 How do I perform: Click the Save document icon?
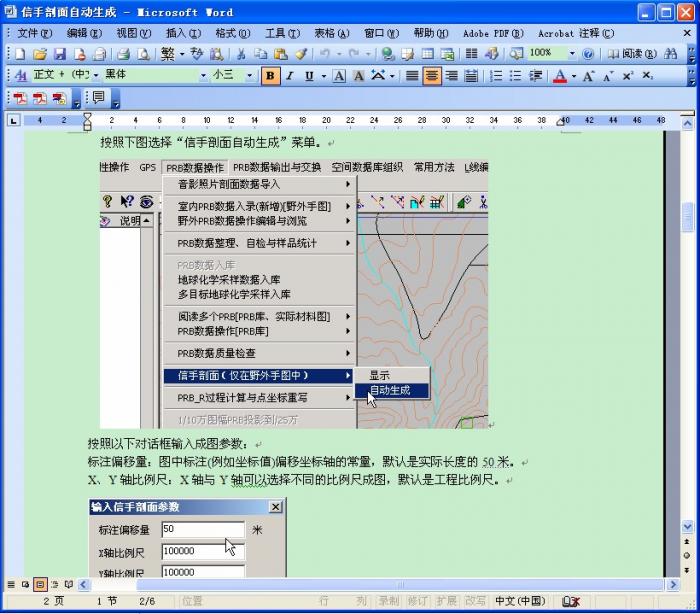pyautogui.click(x=60, y=53)
